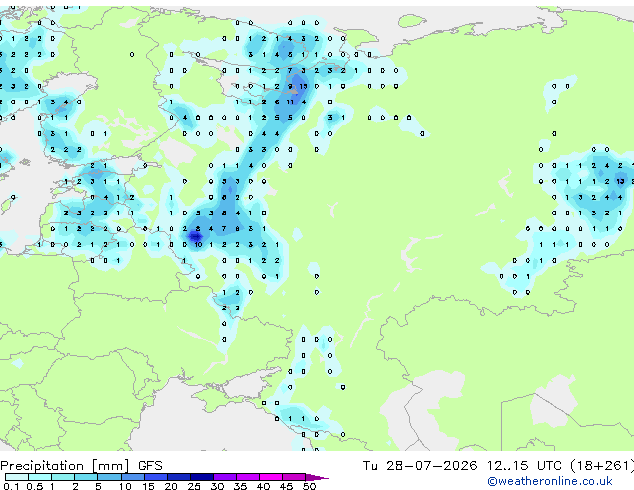Click the legend label '0.5'
The width and height of the screenshot is (634, 490).
coord(35,486)
